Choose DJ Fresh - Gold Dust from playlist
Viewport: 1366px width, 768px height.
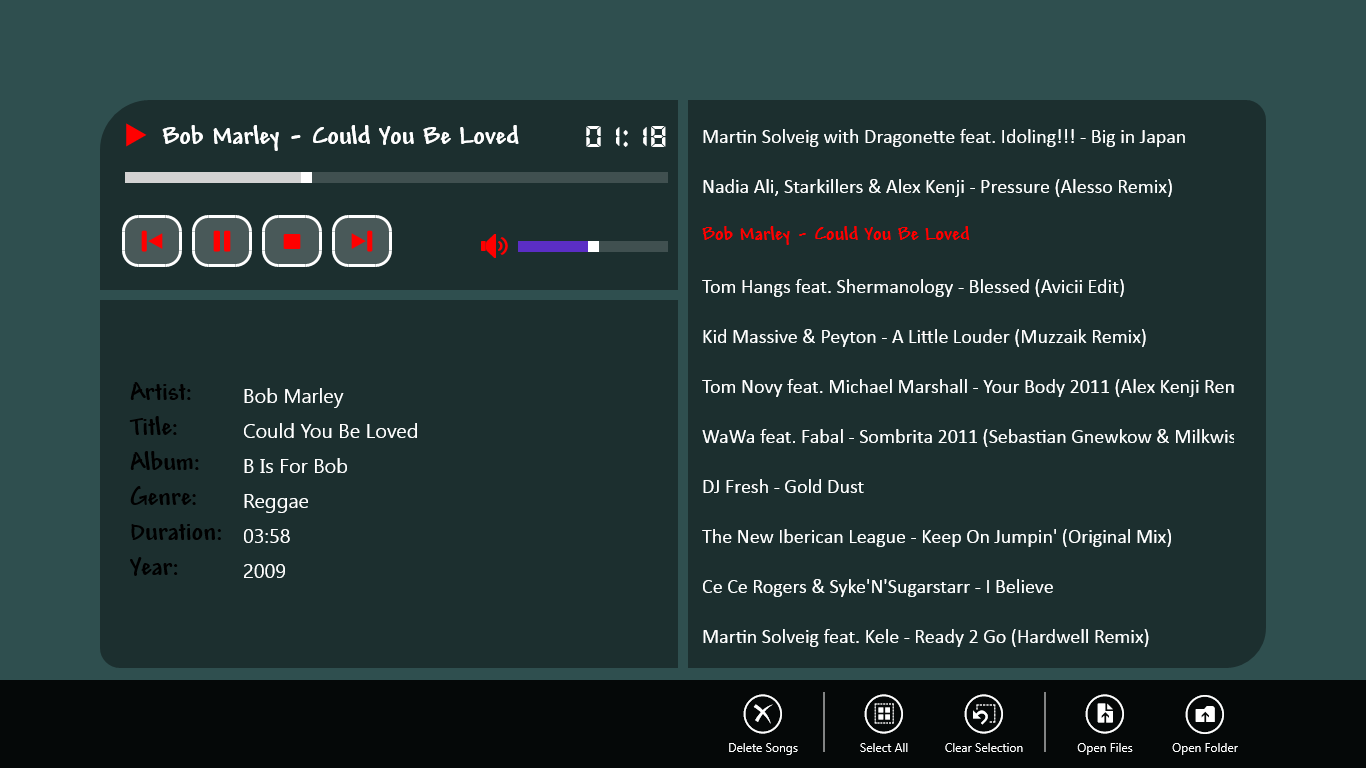[783, 487]
